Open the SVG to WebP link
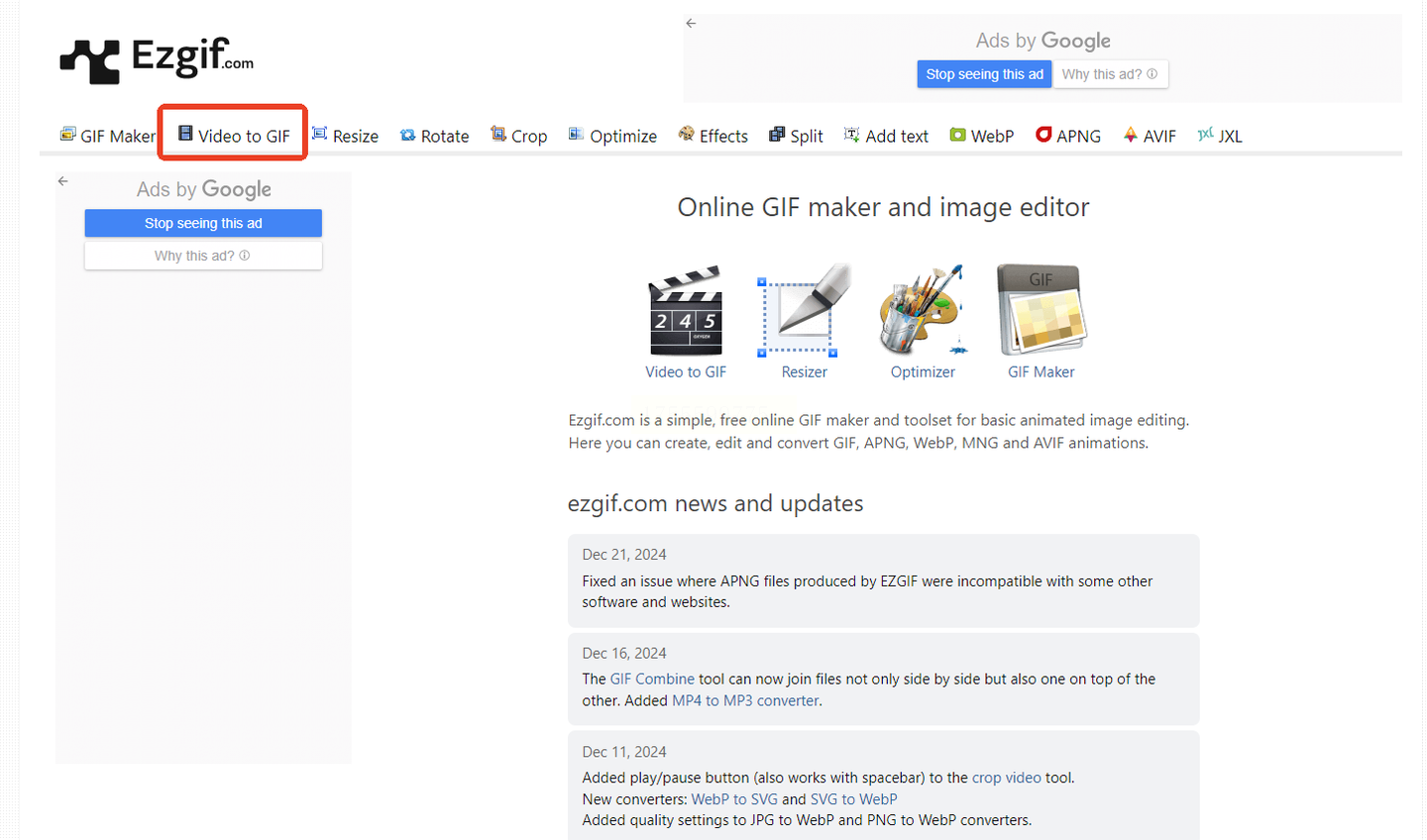Image resolution: width=1427 pixels, height=840 pixels. tap(854, 799)
